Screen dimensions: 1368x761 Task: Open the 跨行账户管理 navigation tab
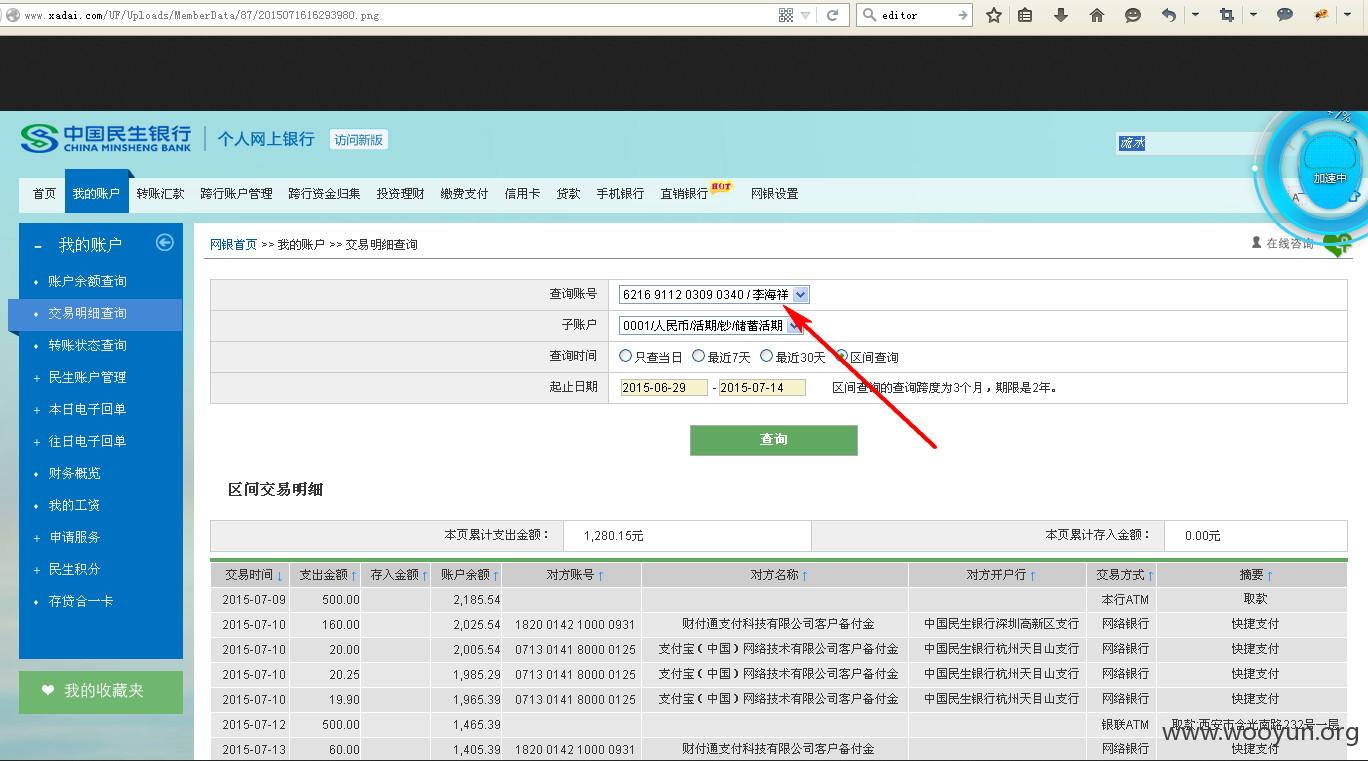tap(236, 194)
